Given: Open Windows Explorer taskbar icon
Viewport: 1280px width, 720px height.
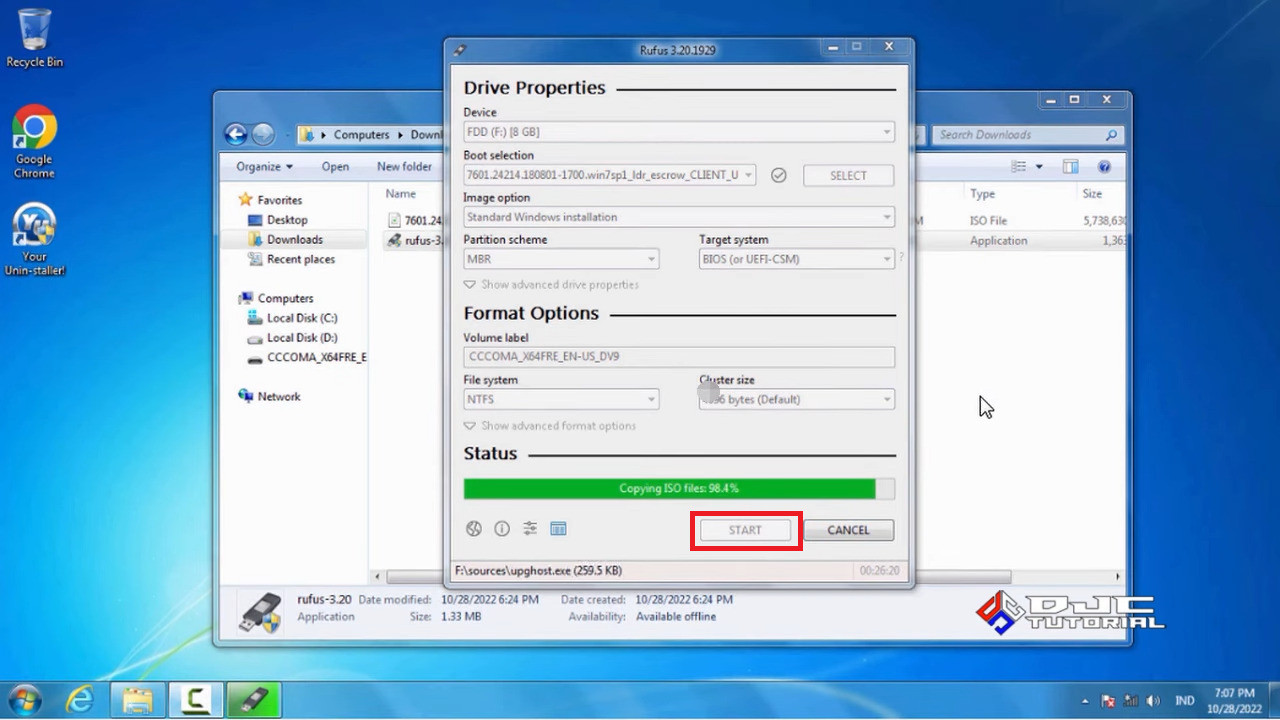Looking at the screenshot, I should (x=138, y=699).
